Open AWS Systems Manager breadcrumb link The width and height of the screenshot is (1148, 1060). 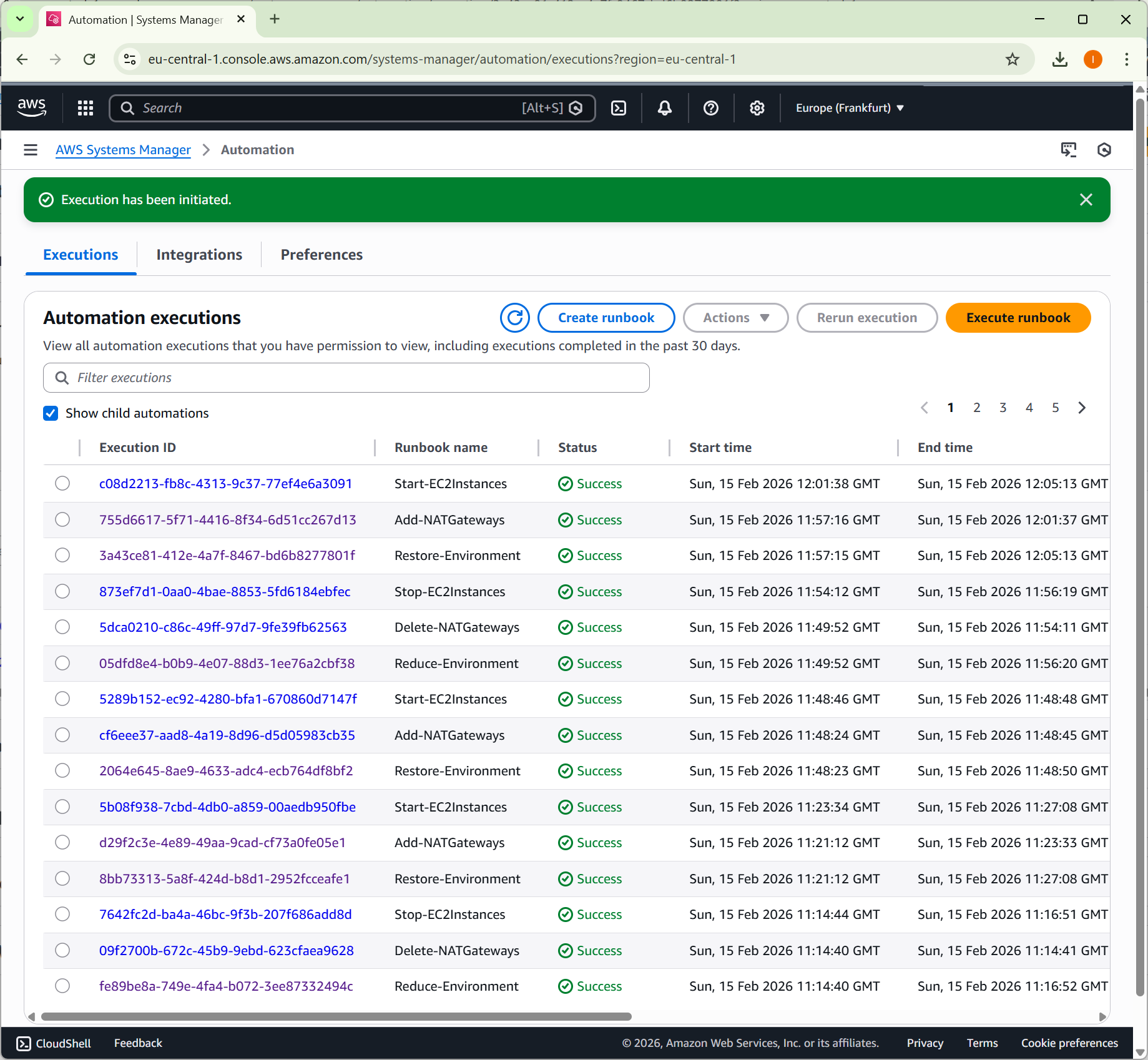point(123,150)
